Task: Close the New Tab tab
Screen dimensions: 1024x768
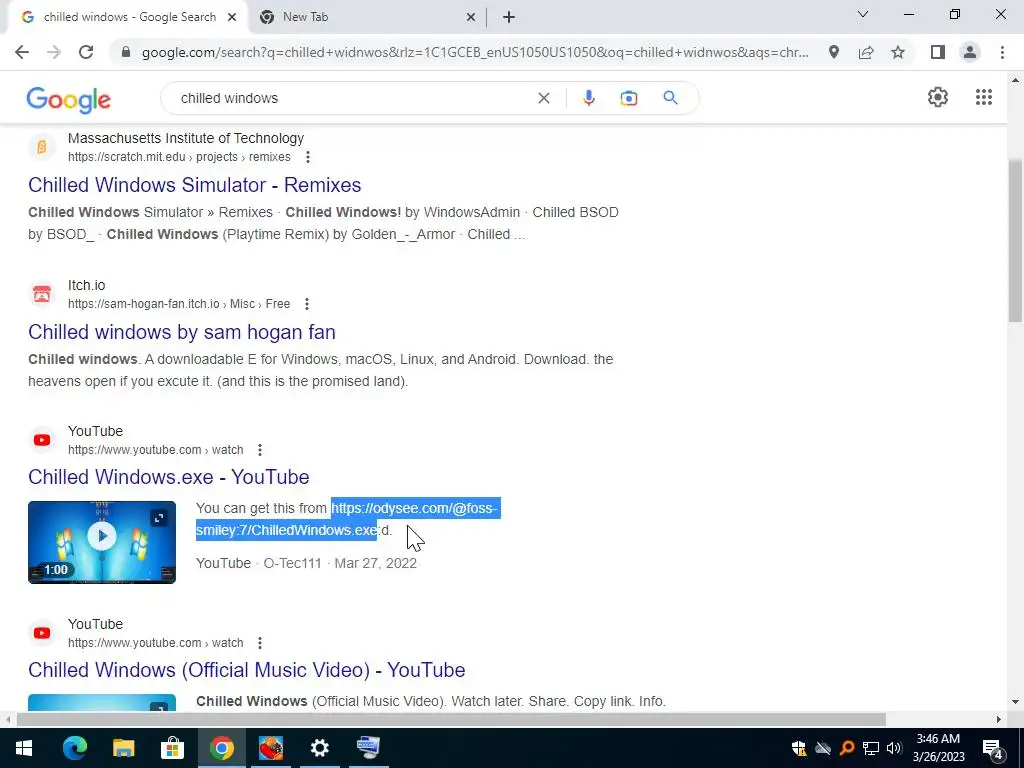Action: tap(471, 18)
